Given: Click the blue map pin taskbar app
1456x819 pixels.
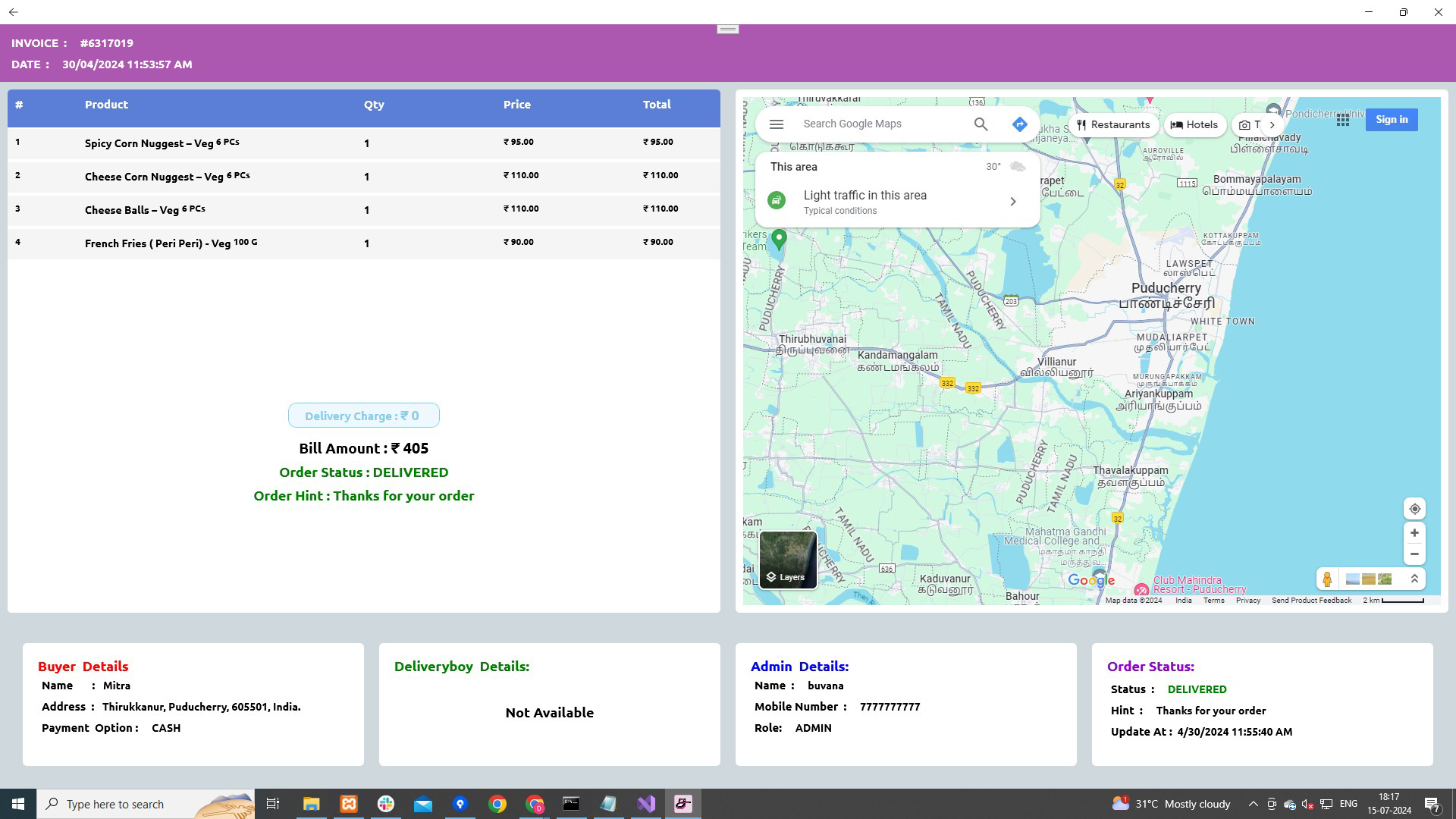Looking at the screenshot, I should pyautogui.click(x=460, y=804).
